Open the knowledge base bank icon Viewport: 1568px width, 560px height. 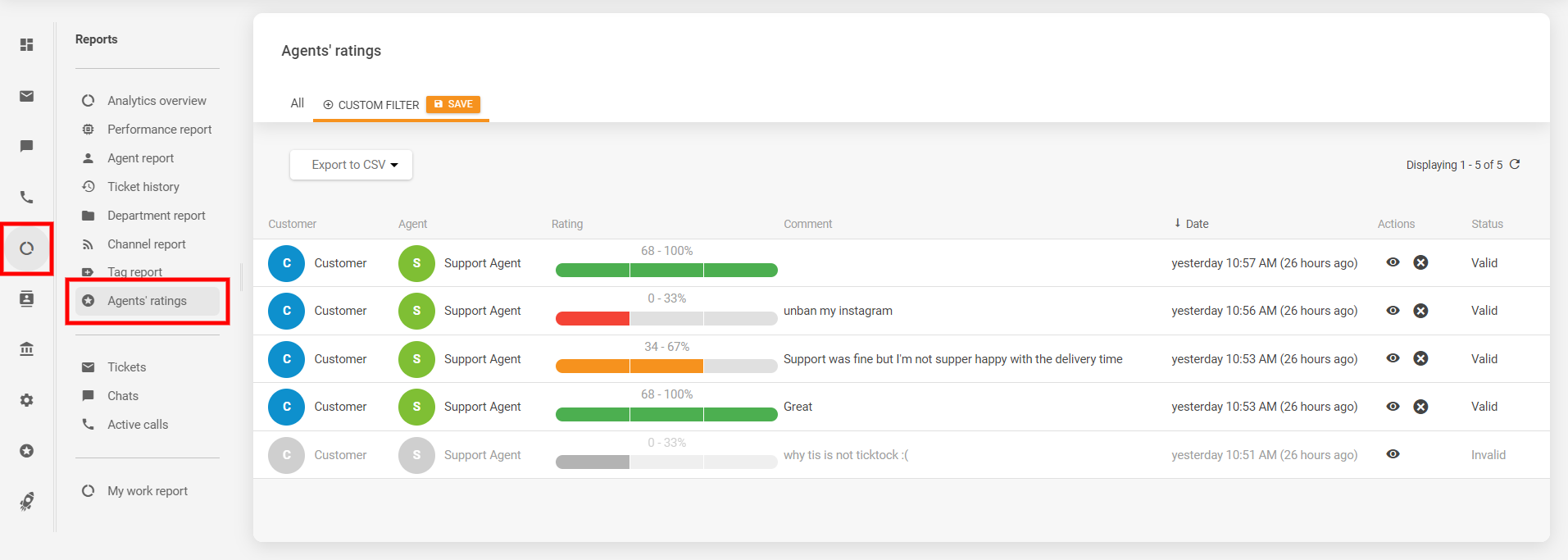27,349
